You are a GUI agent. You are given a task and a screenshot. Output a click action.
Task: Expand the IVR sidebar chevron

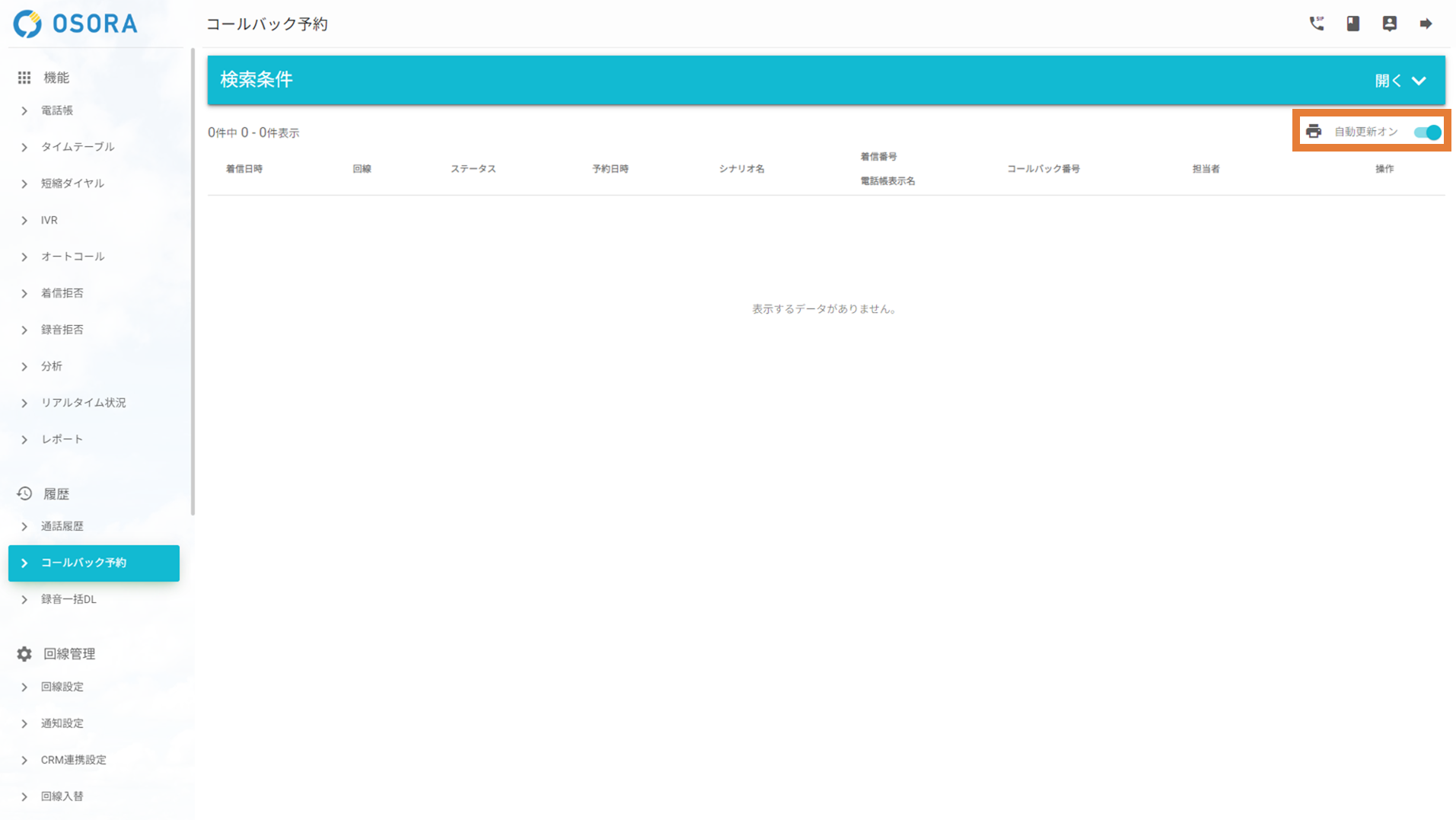[x=24, y=221]
